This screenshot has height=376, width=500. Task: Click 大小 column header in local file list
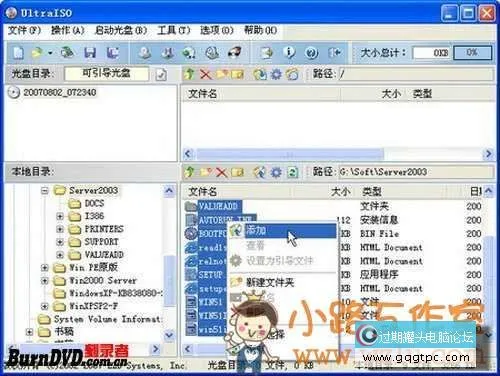click(340, 191)
